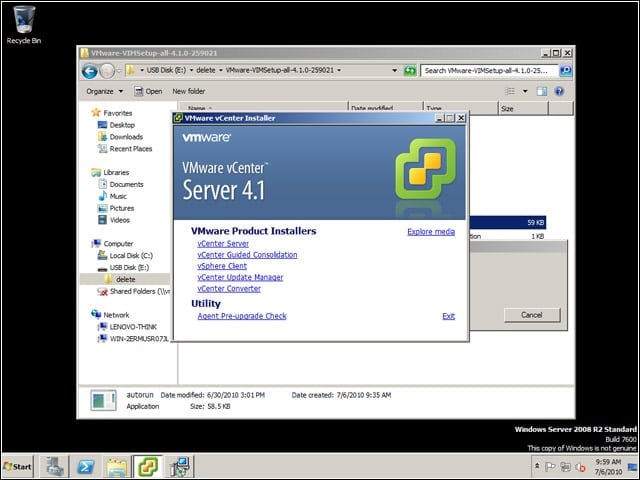Image resolution: width=640 pixels, height=480 pixels.
Task: Open Explorer help icon
Action: 559,91
